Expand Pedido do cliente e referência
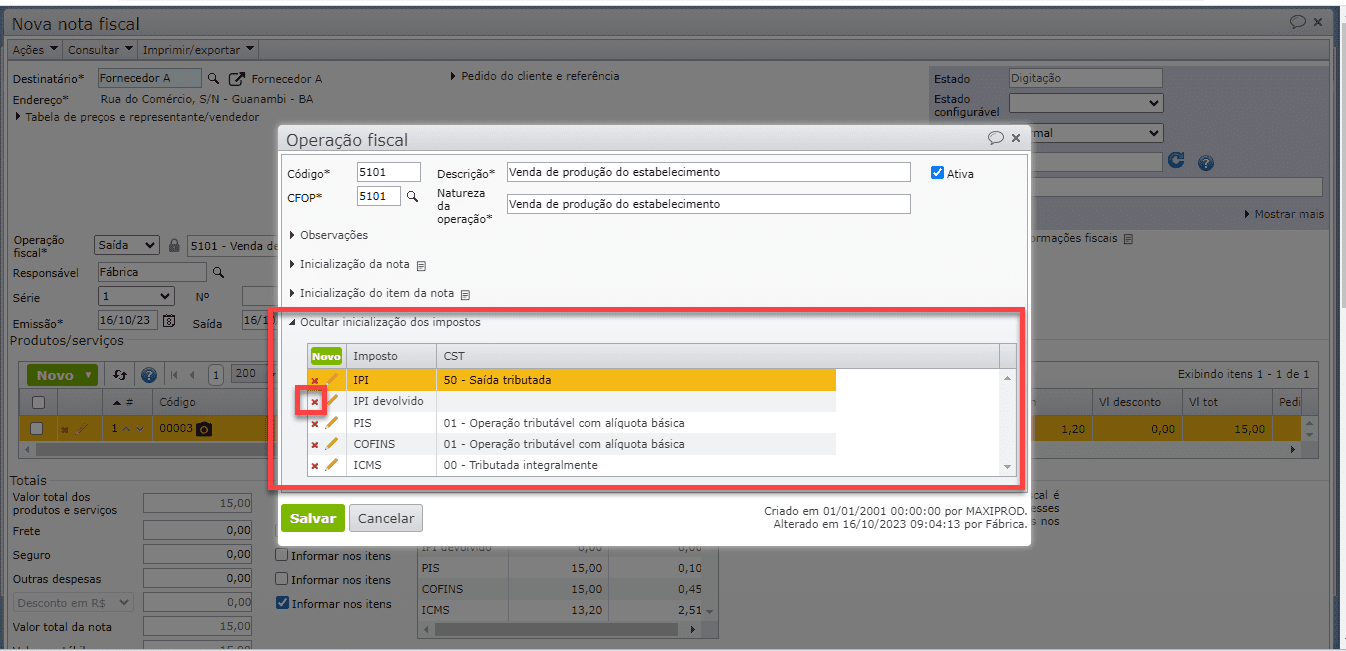The height and width of the screenshot is (651, 1346). tap(534, 76)
